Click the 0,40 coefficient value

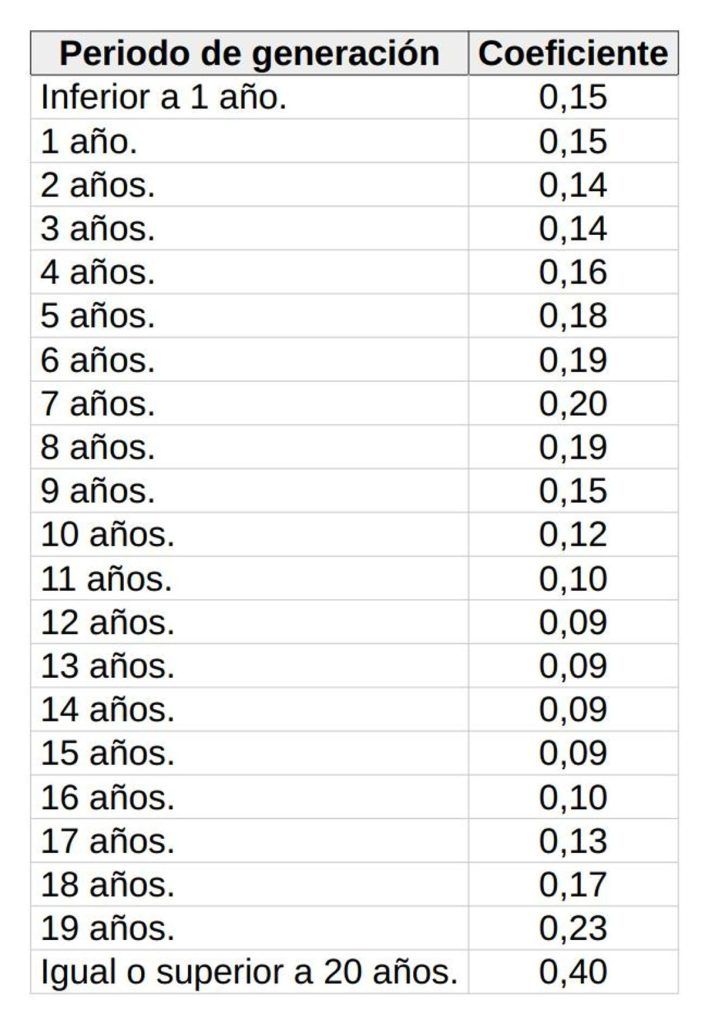[573, 972]
